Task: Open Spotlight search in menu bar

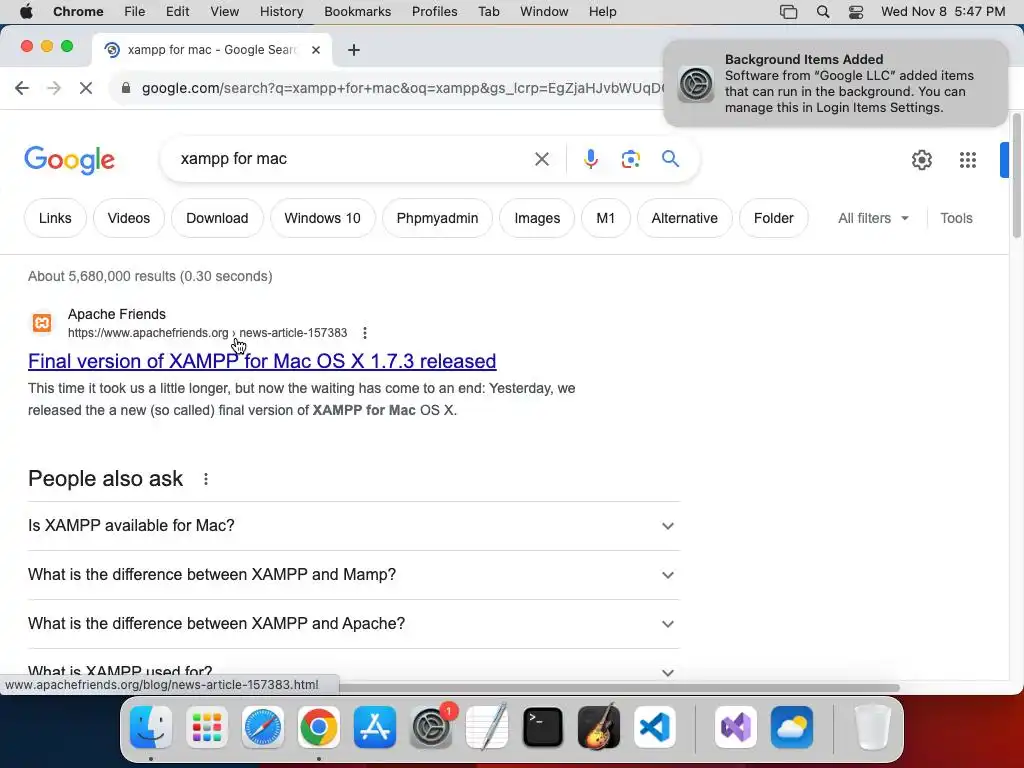Action: (823, 12)
